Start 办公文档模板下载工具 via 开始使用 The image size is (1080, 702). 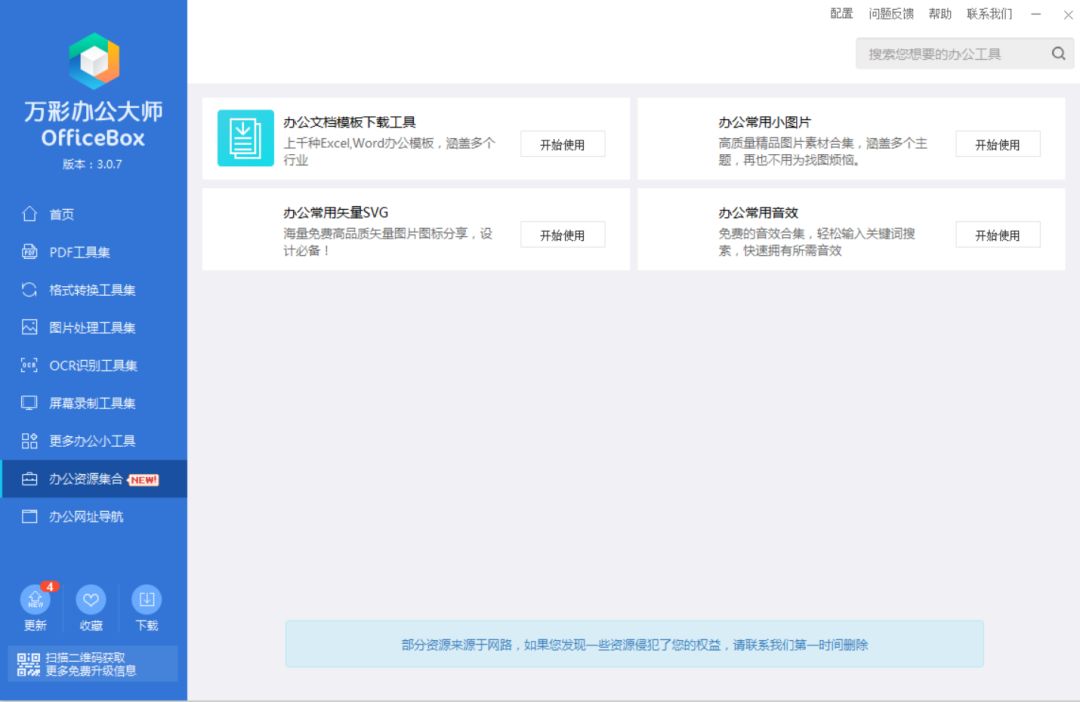point(562,144)
